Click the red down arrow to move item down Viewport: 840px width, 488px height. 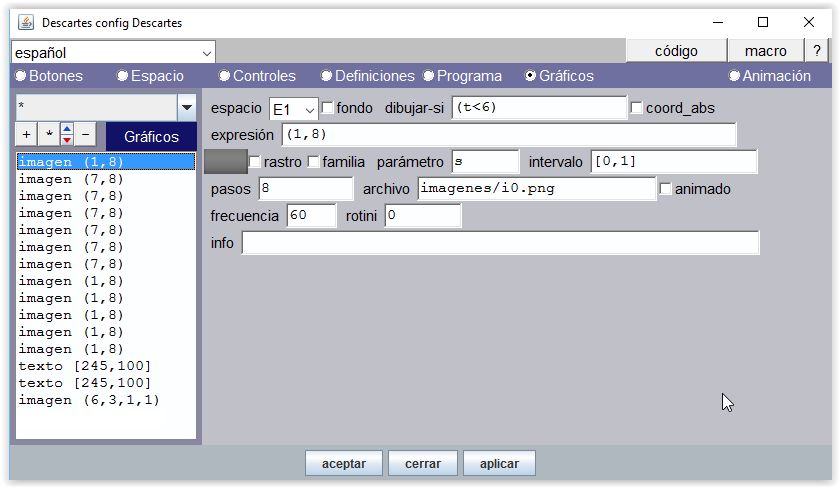[x=66, y=140]
